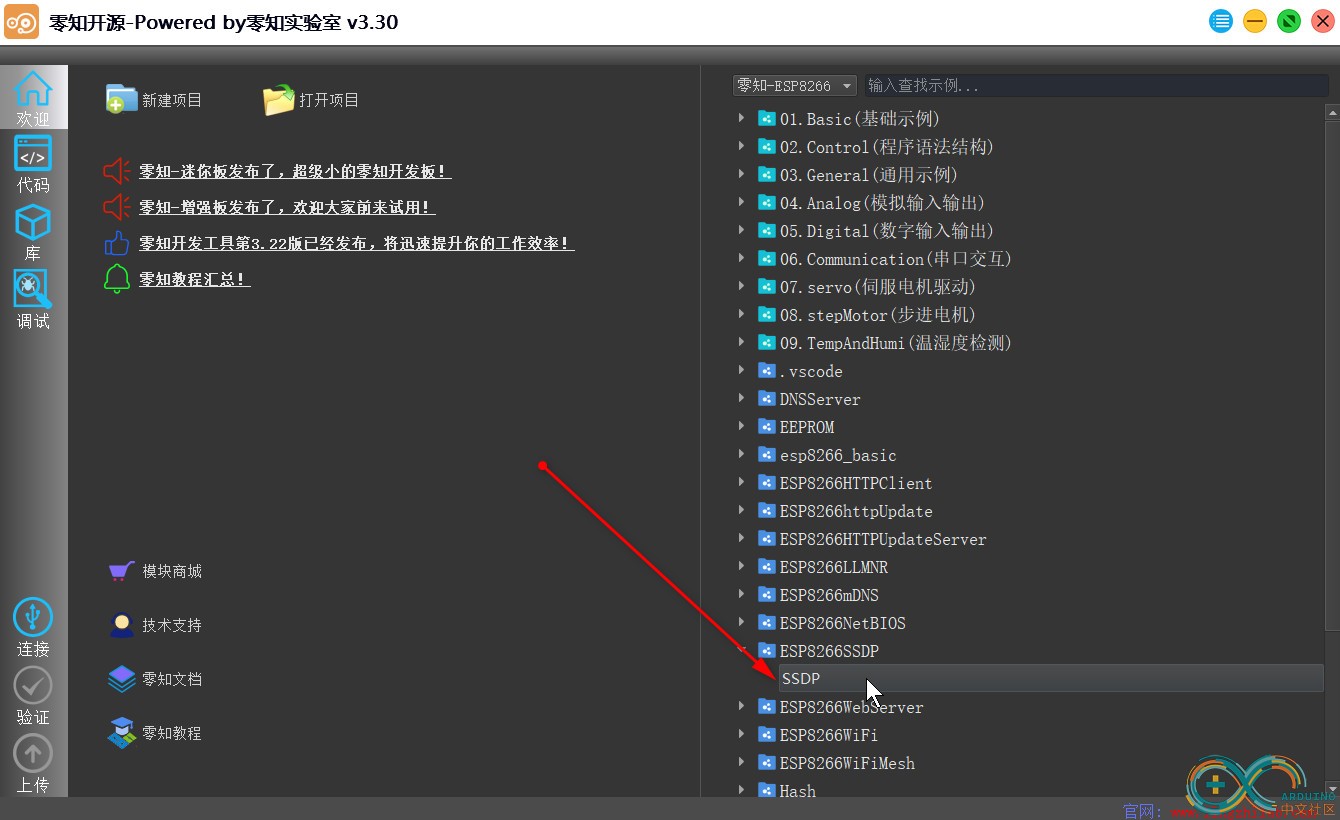Expand the 04.Analog(模拟输入输出) folder arrow

[x=741, y=202]
